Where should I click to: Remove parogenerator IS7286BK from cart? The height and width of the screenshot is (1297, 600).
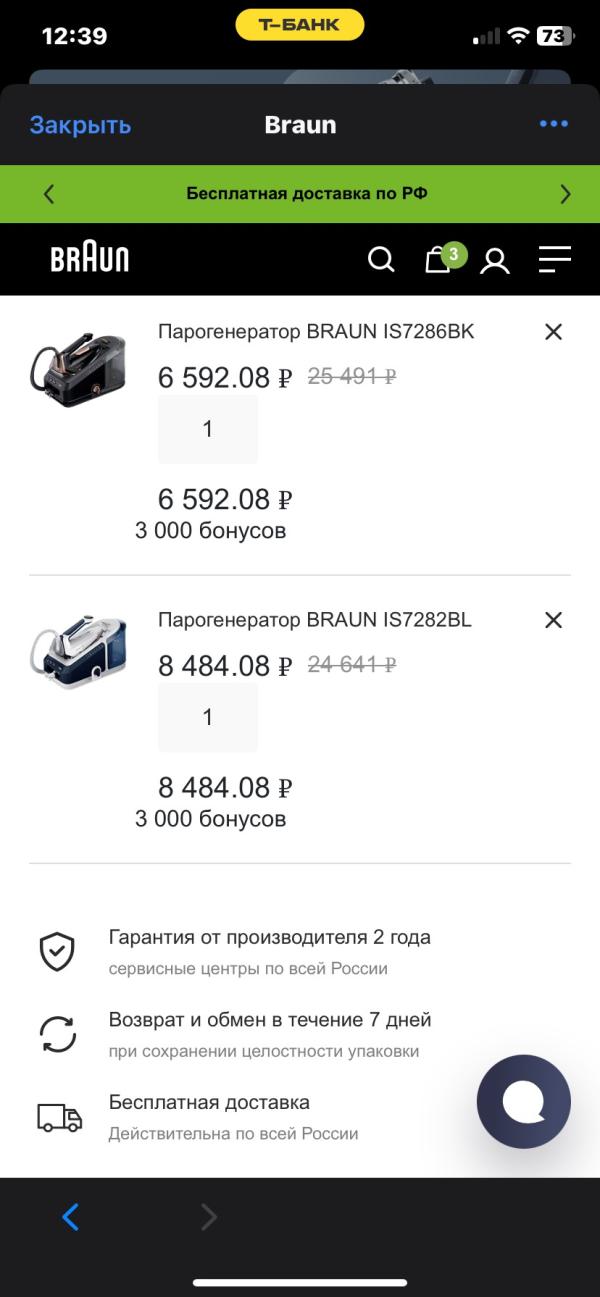click(x=553, y=332)
